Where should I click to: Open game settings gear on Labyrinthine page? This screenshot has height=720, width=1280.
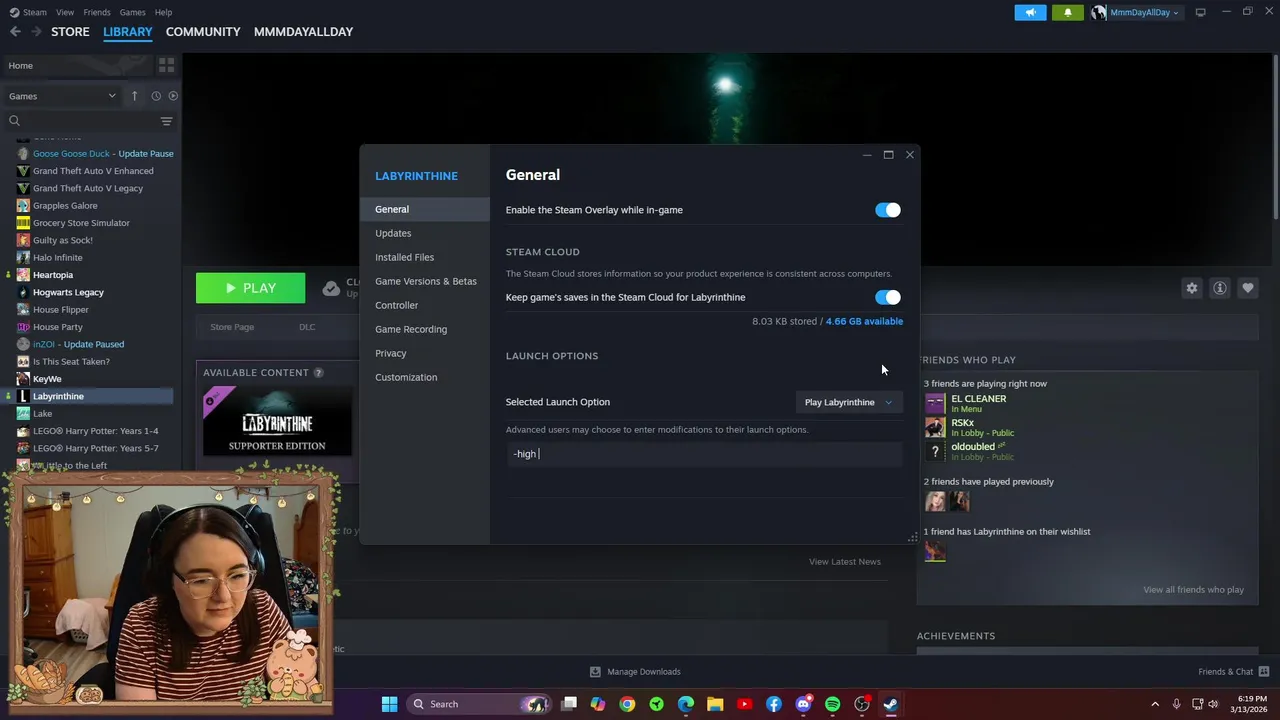1192,288
